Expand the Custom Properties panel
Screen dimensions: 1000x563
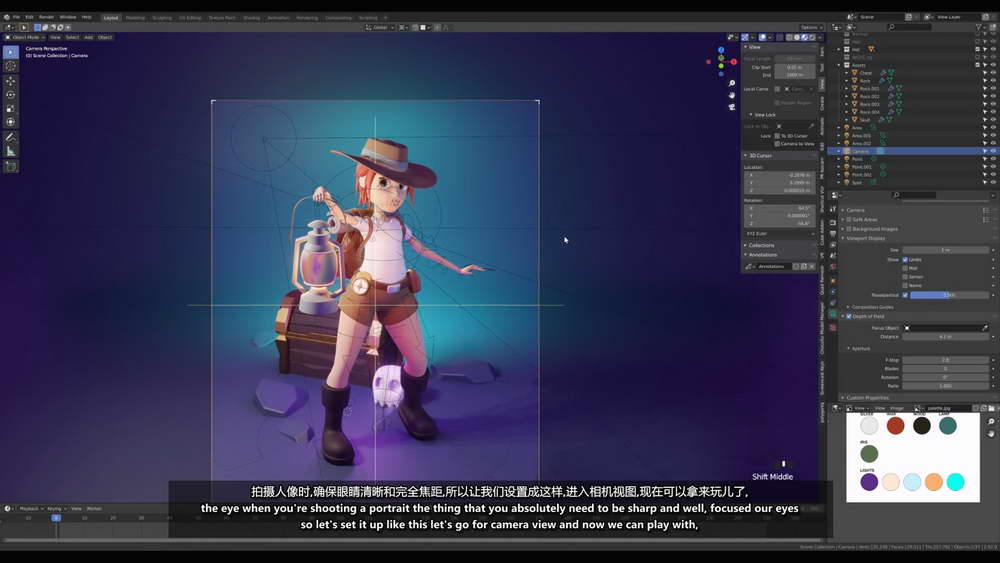pos(843,398)
